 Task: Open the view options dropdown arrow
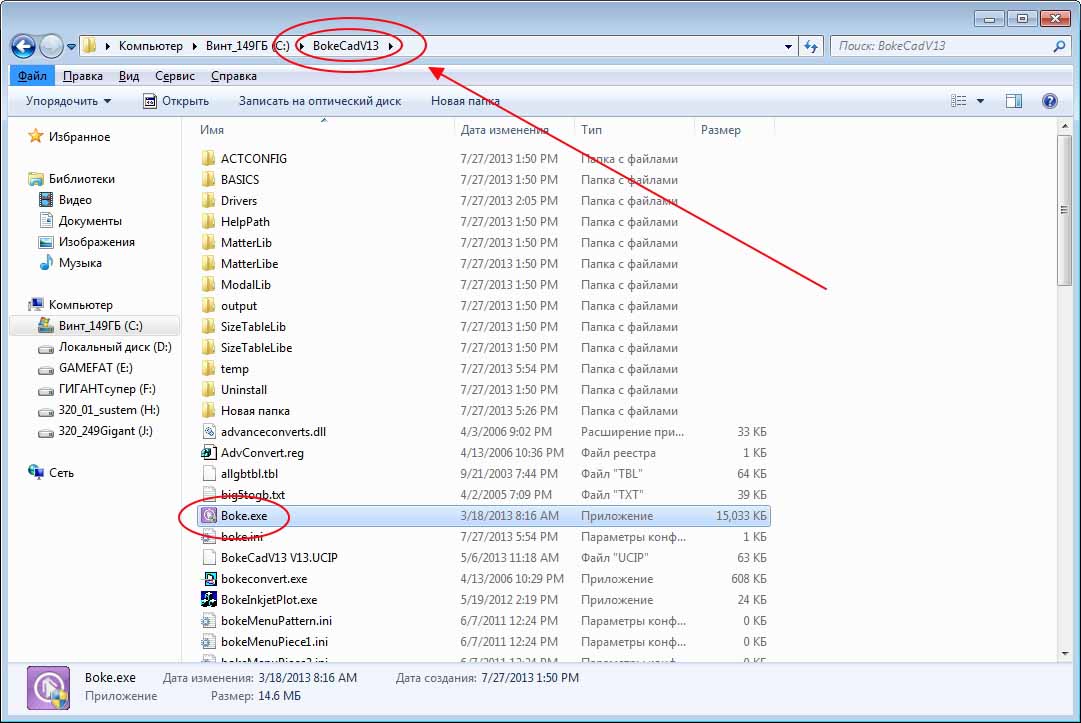[980, 101]
